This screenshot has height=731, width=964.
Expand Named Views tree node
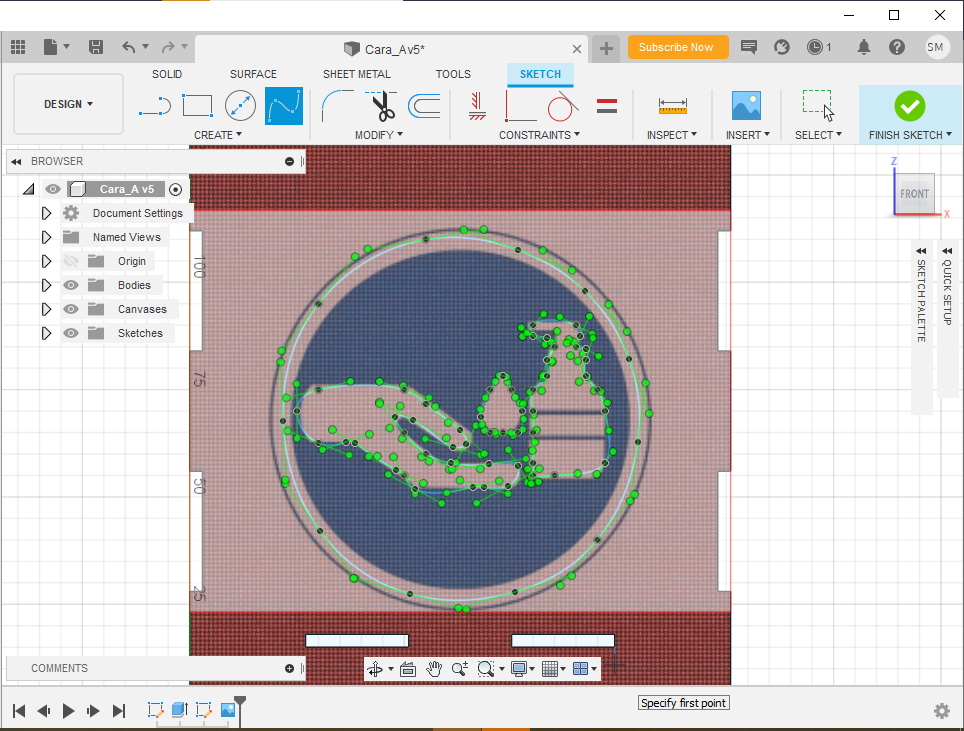[46, 237]
